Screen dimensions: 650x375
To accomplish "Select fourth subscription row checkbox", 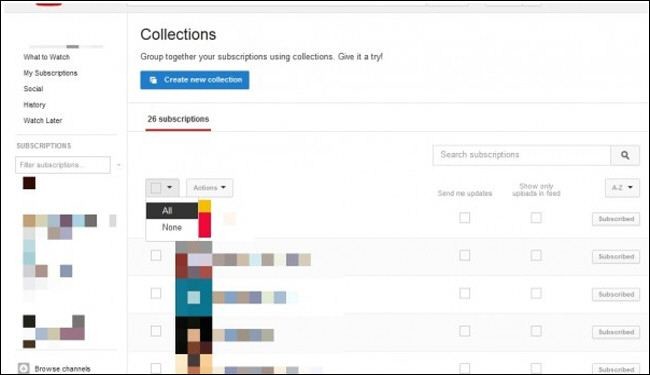I will [x=156, y=331].
